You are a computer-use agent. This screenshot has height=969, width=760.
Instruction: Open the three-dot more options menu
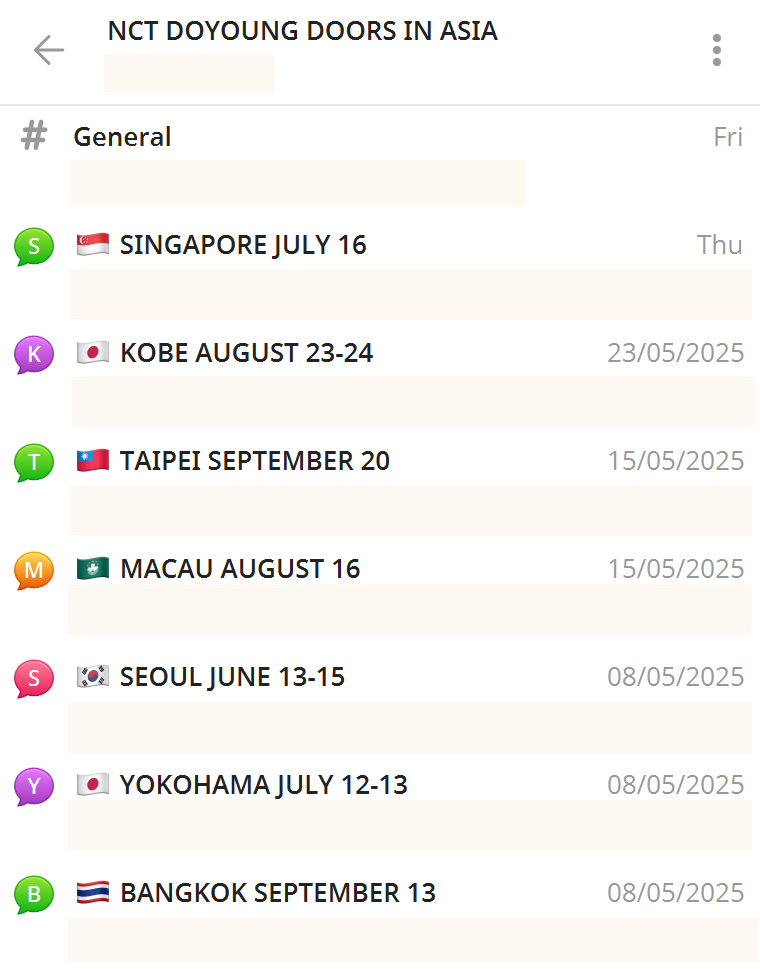[x=716, y=50]
